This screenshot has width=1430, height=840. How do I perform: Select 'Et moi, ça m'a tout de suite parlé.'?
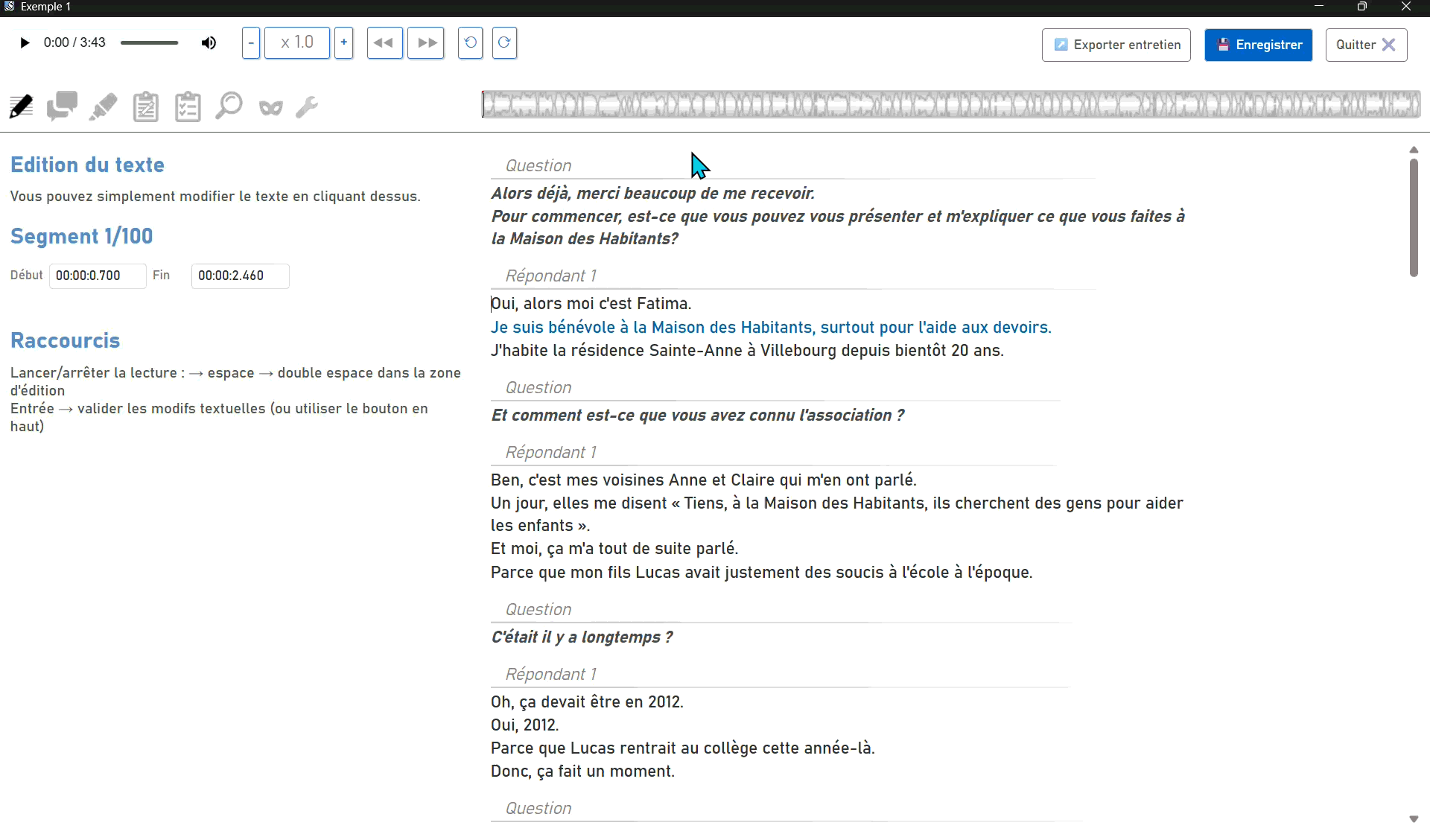[614, 548]
